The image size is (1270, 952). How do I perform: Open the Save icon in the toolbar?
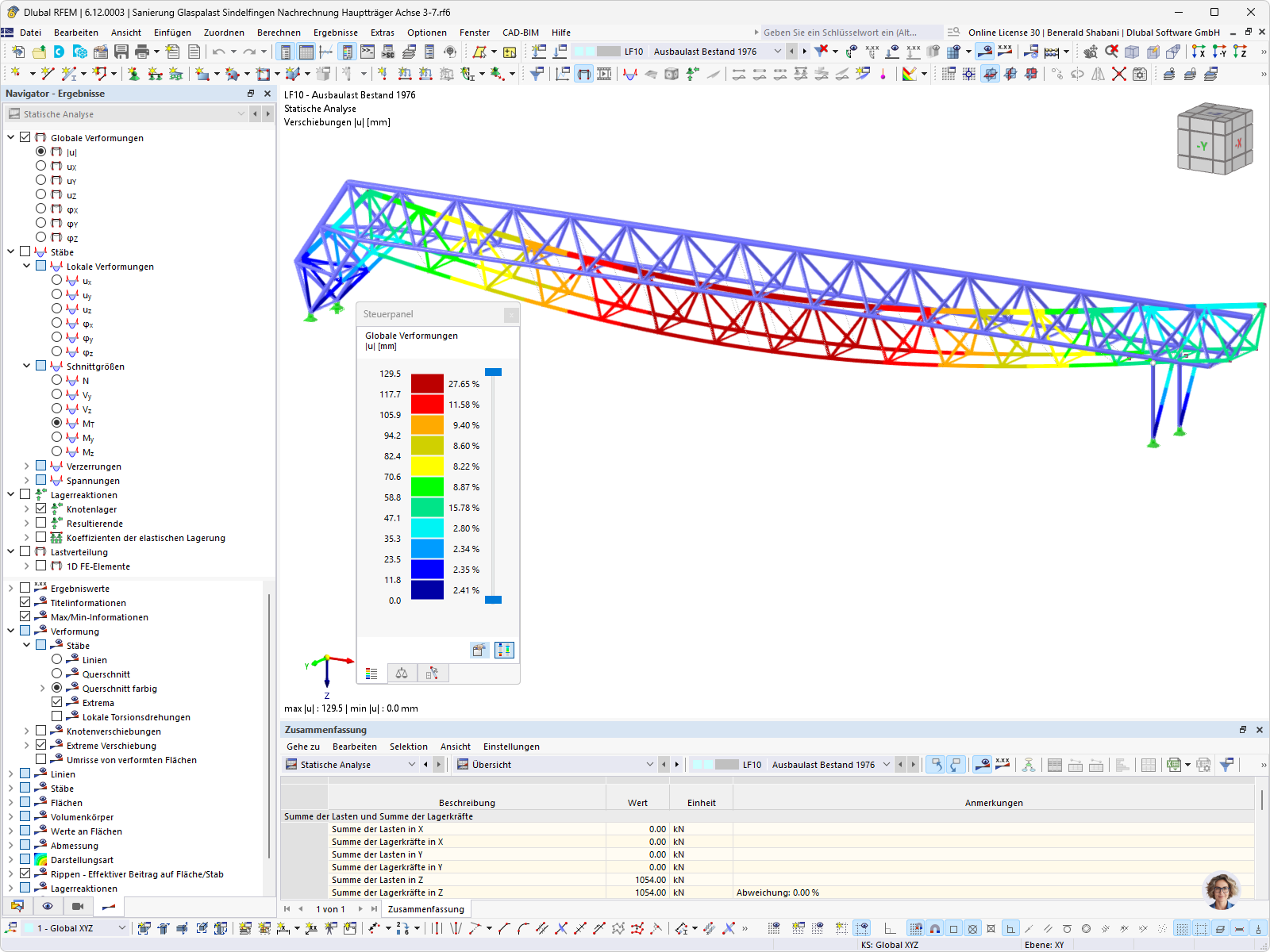(121, 52)
